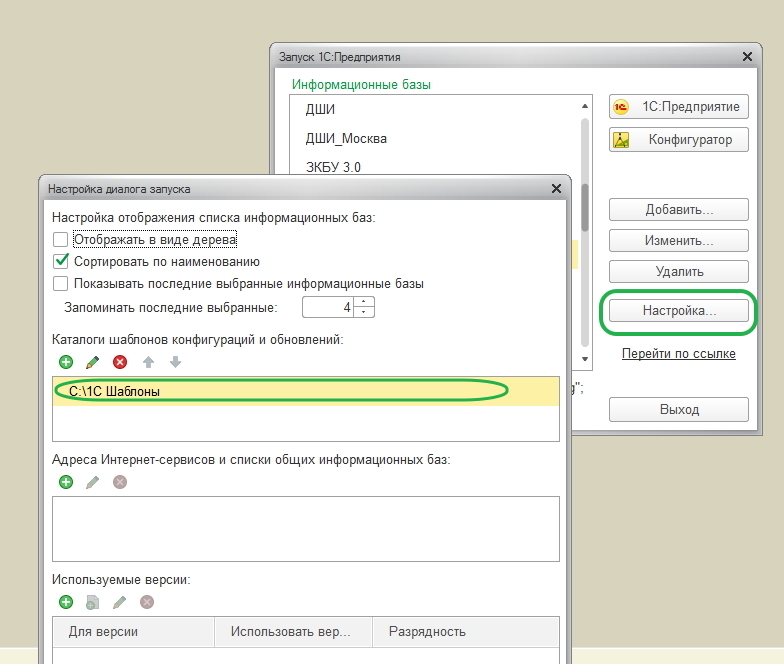Move template catalog down with arrow

[175, 362]
